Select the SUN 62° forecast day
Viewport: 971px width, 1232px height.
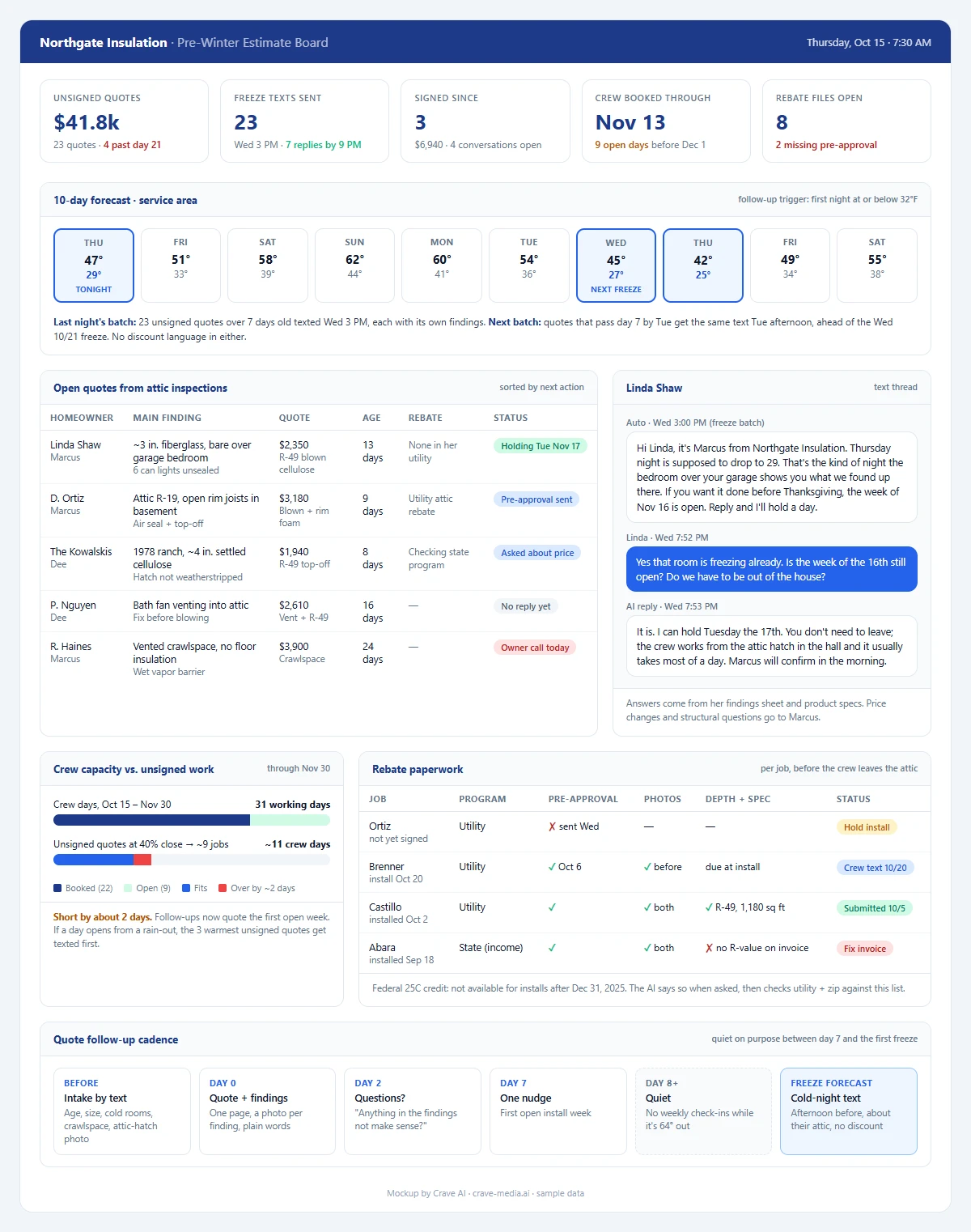pos(354,266)
